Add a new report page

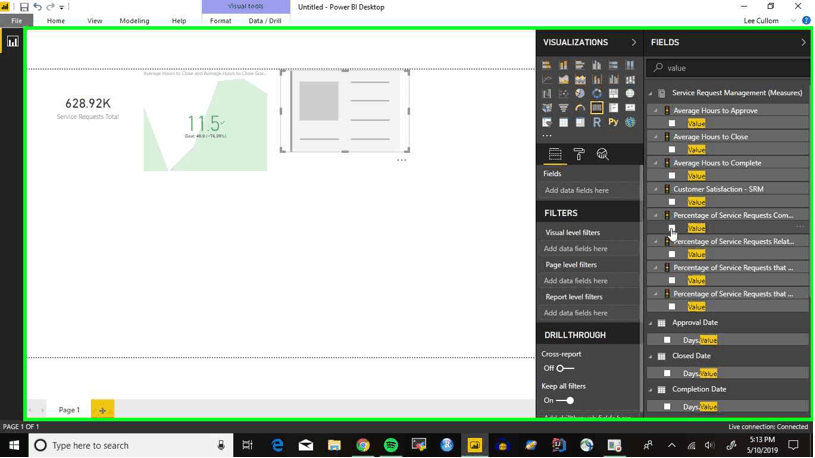click(102, 410)
